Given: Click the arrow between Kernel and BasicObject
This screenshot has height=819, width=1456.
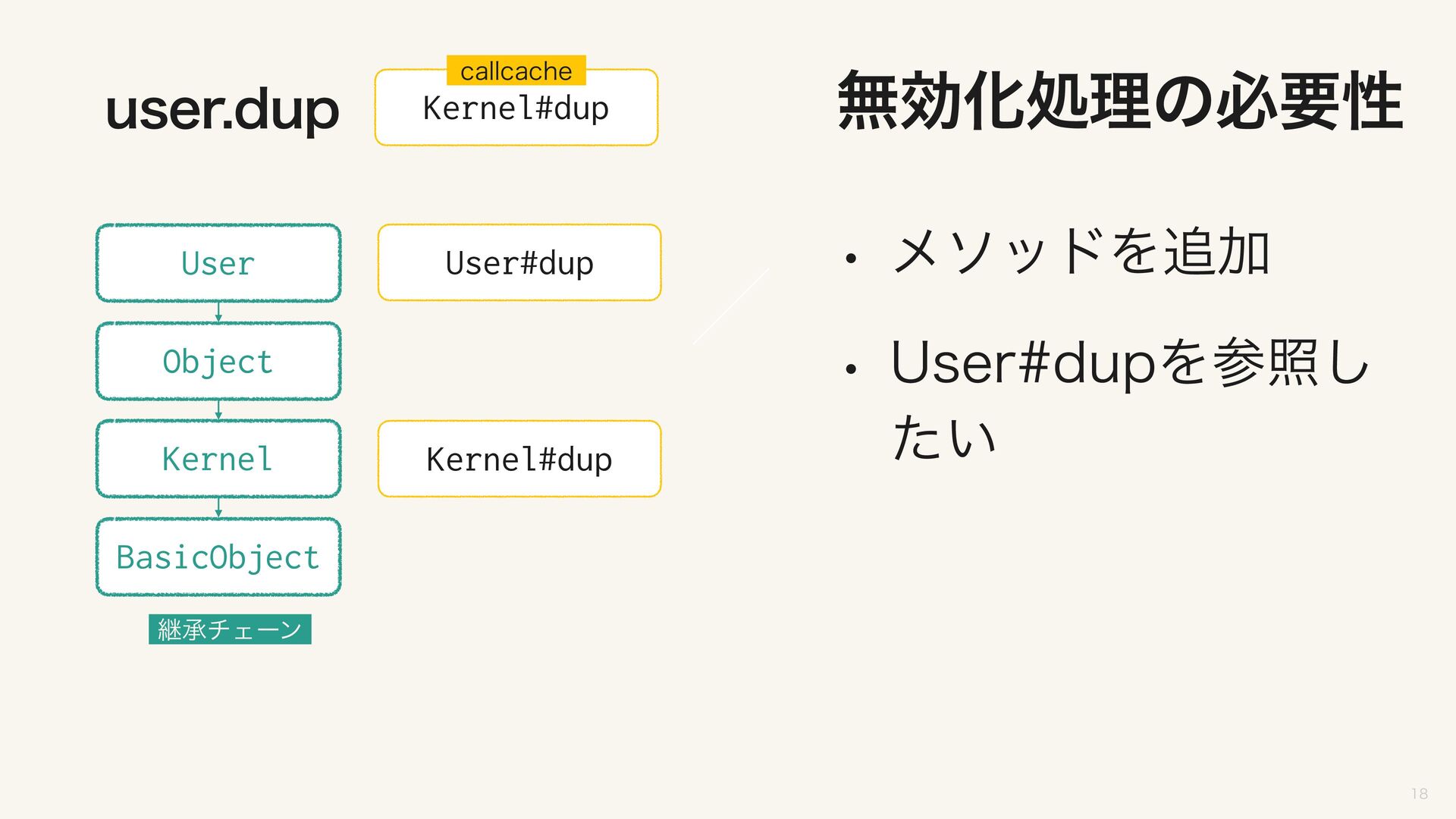Looking at the screenshot, I should [x=218, y=508].
